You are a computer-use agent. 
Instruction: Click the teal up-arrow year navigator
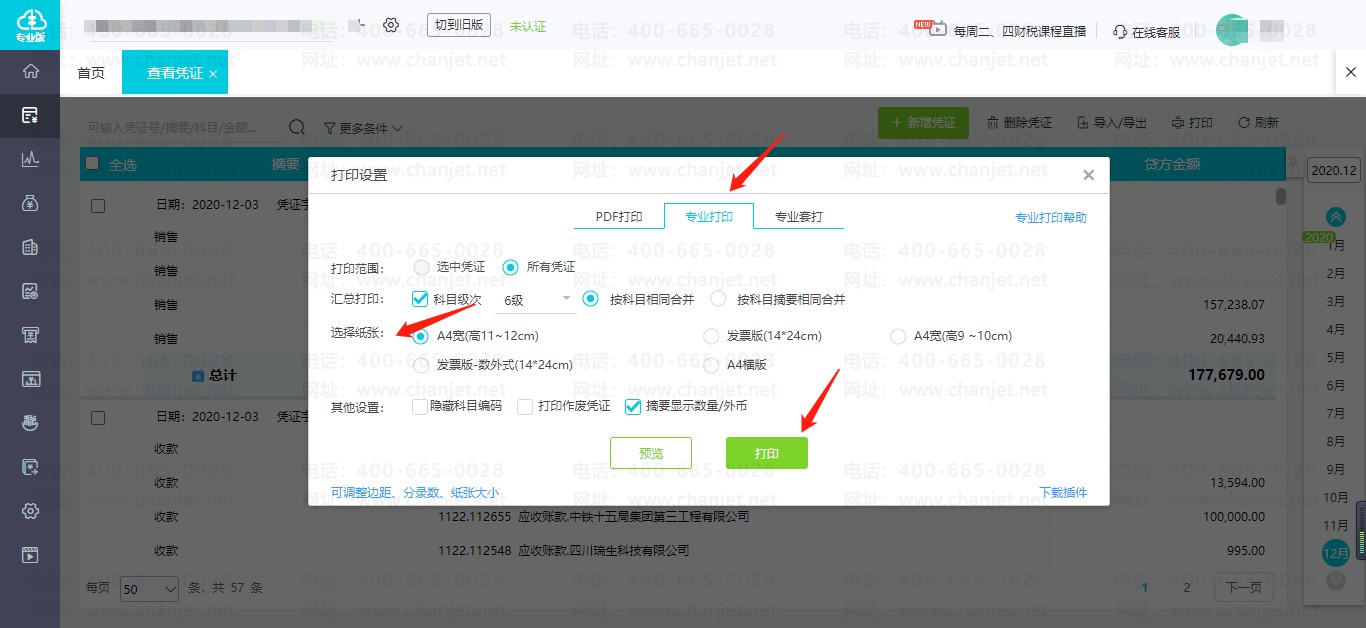(x=1335, y=217)
